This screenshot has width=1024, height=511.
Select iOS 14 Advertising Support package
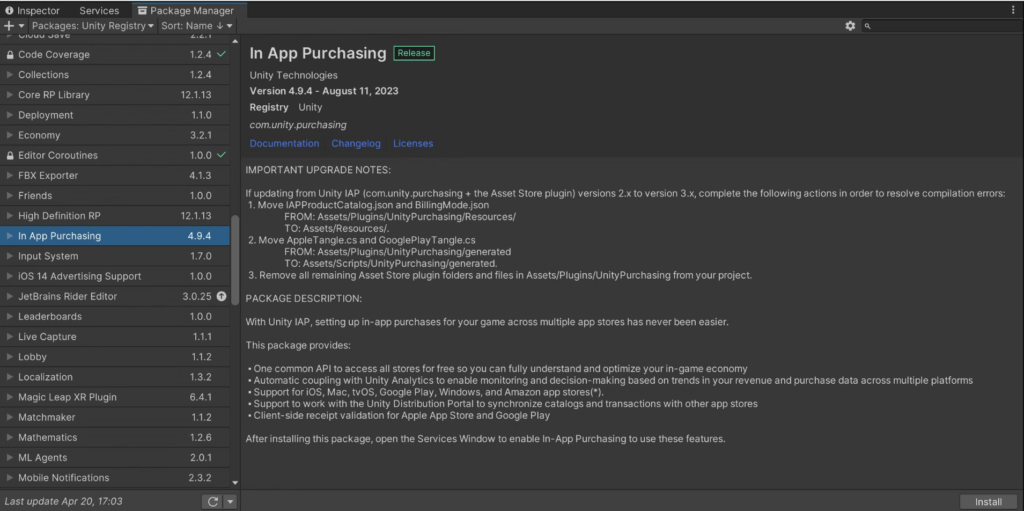[115, 276]
